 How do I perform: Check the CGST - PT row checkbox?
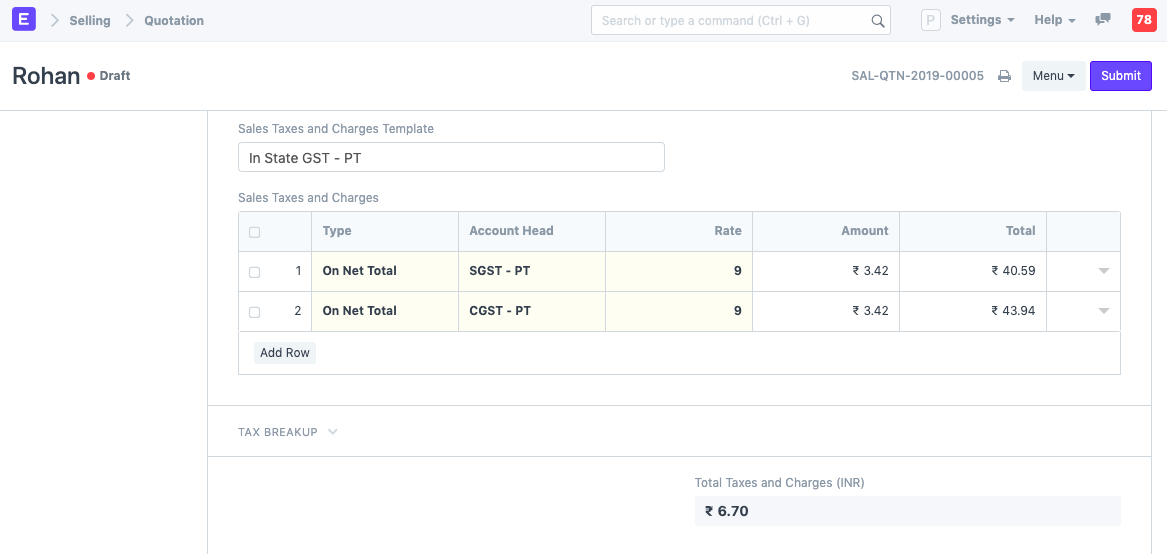(x=254, y=312)
